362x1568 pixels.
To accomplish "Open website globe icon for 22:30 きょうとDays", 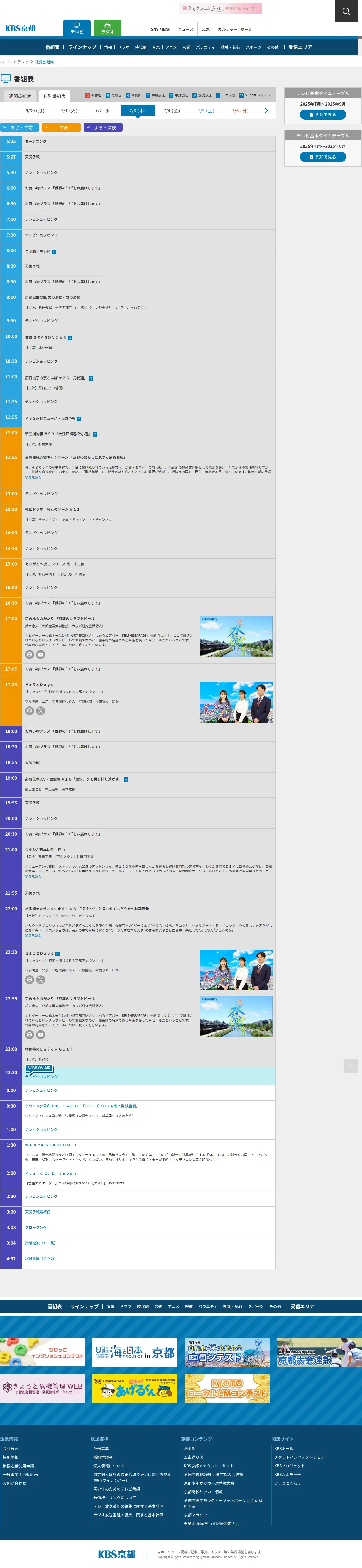I will pos(29,979).
